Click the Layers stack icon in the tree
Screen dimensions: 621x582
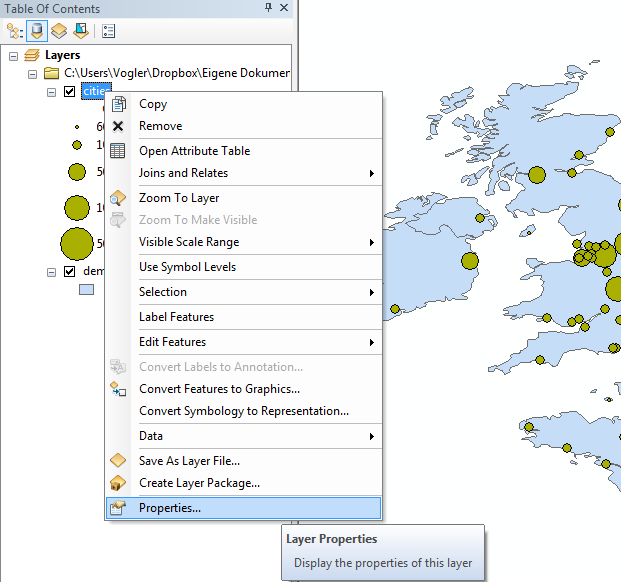point(32,55)
